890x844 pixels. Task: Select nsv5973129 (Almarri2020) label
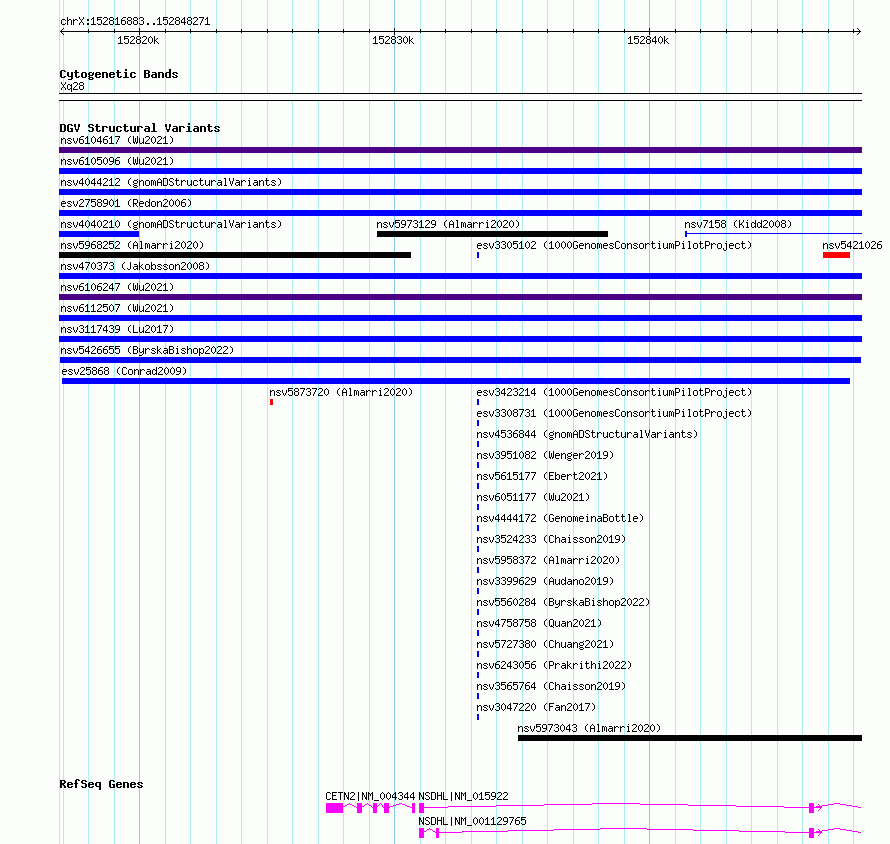point(448,224)
